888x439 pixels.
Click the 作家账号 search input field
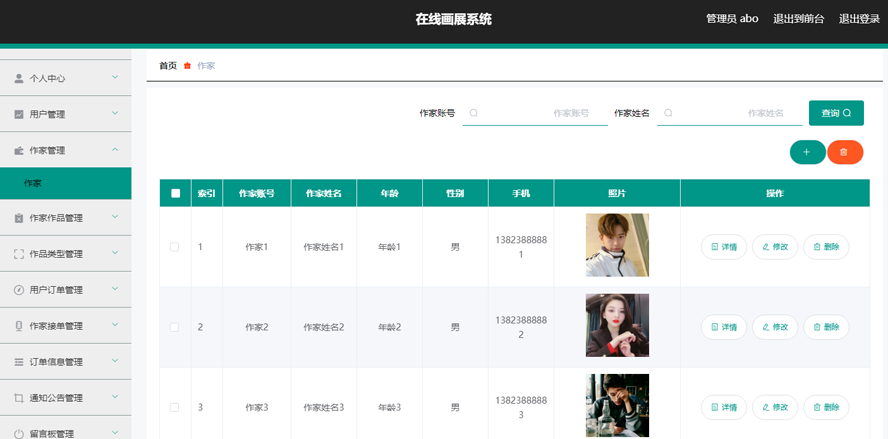tap(535, 113)
